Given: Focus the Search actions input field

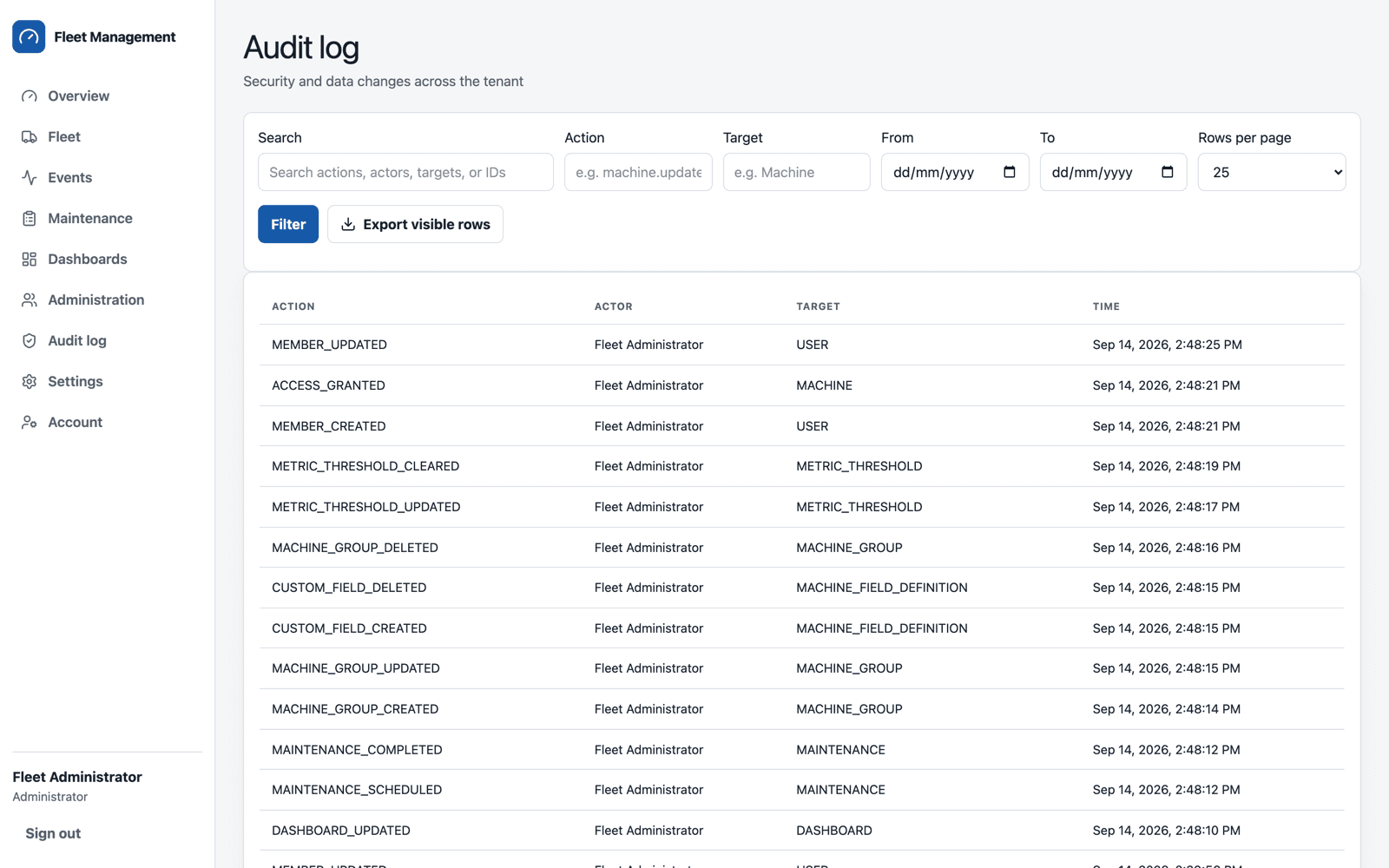Looking at the screenshot, I should (405, 172).
